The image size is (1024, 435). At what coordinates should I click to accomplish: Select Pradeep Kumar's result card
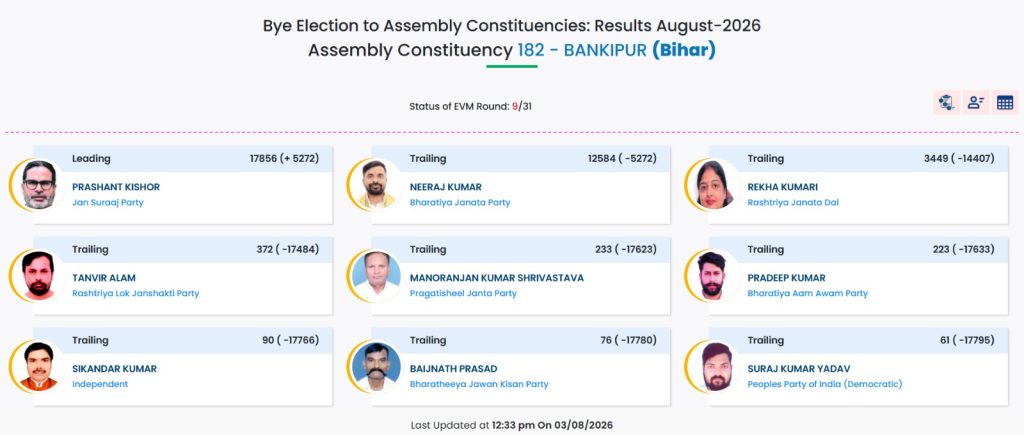858,276
